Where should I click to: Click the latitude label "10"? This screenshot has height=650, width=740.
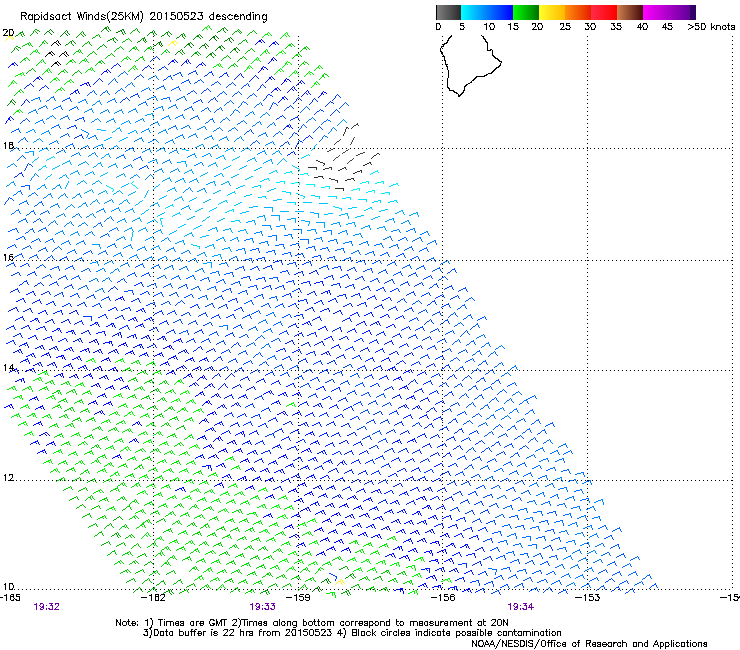tap(8, 587)
